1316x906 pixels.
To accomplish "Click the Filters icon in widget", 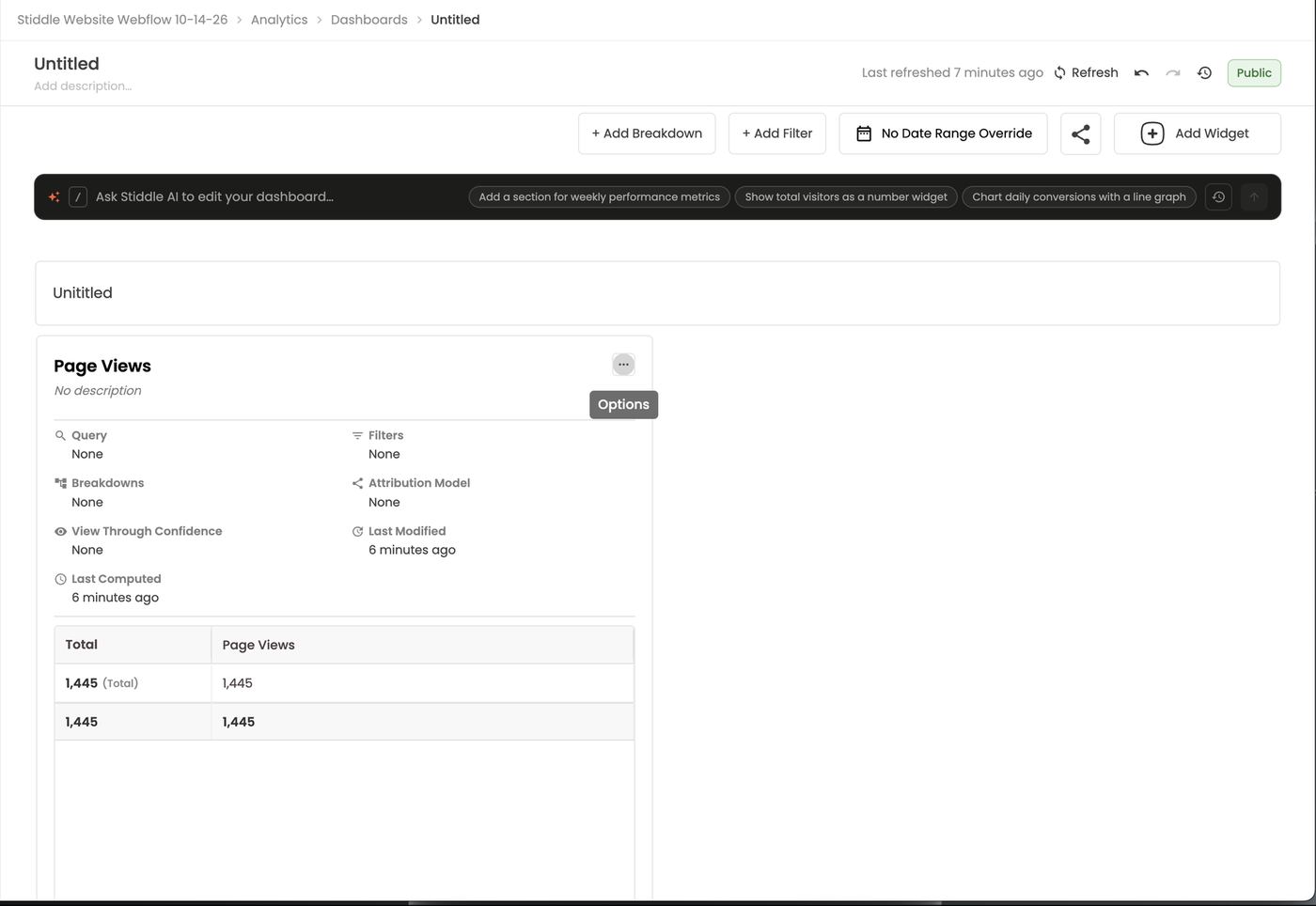I will [357, 435].
